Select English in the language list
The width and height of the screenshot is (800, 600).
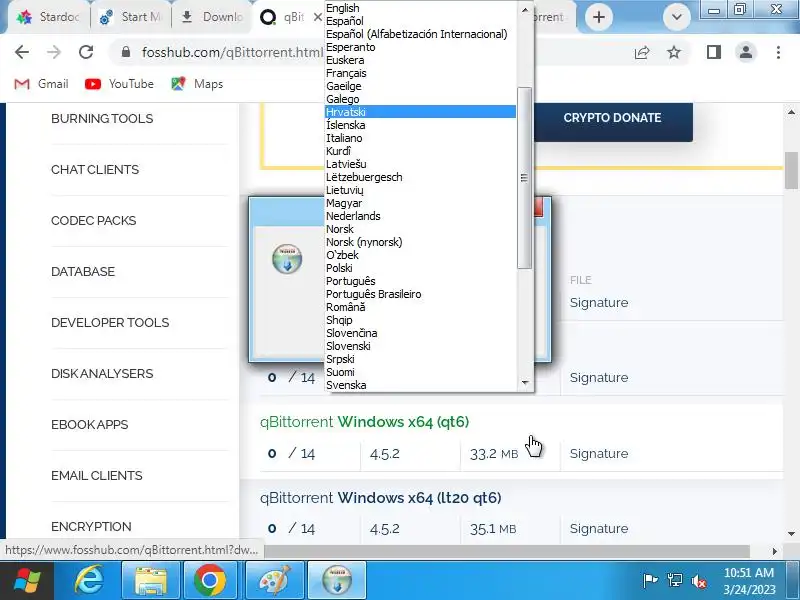pyautogui.click(x=420, y=8)
